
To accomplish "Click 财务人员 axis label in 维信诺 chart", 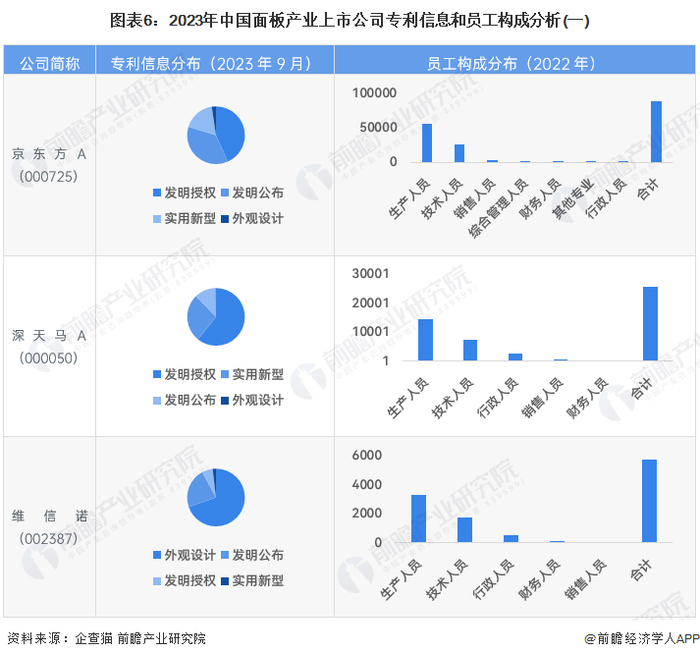I will click(x=539, y=580).
